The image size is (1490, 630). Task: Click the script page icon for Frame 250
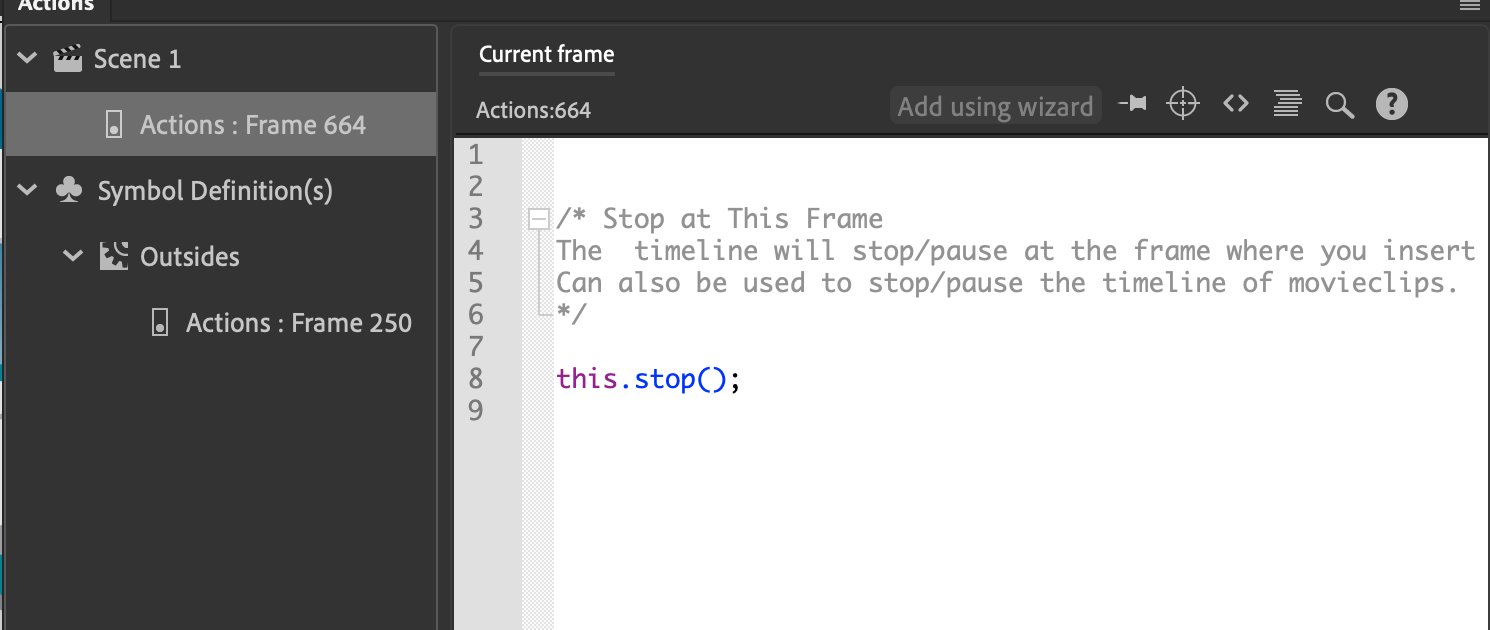coord(160,322)
